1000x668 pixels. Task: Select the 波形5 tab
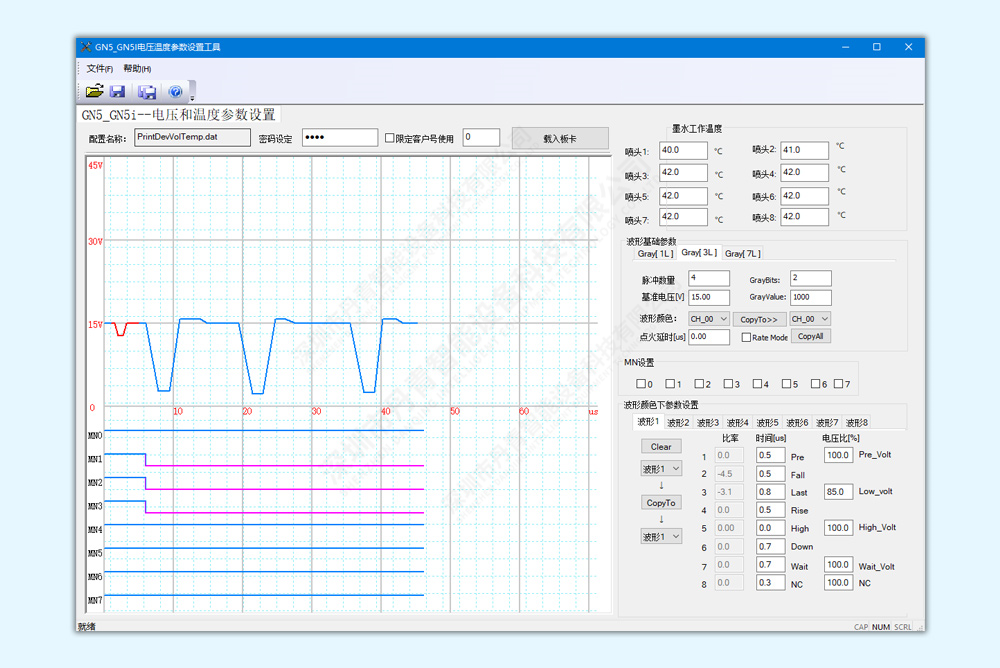tap(767, 422)
